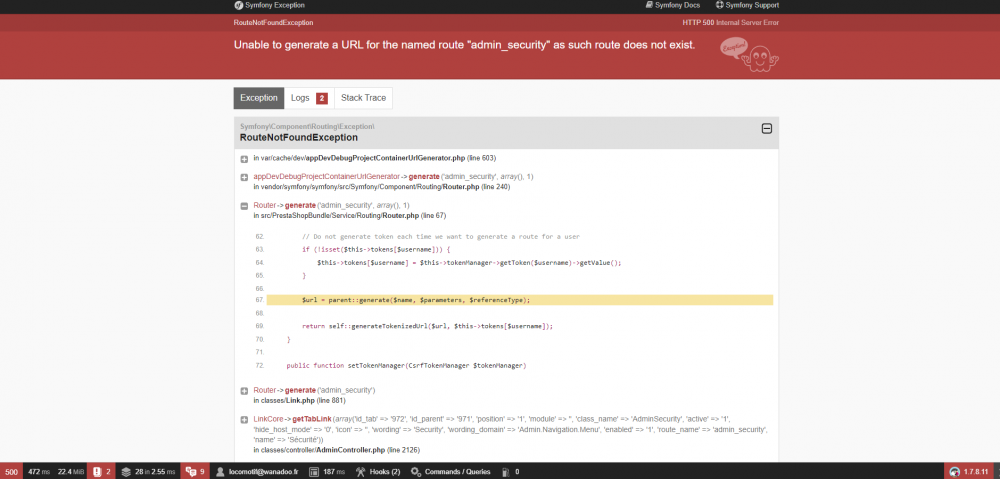Collapse the Router generate line 67 trace
This screenshot has height=479, width=1000.
pyautogui.click(x=244, y=206)
